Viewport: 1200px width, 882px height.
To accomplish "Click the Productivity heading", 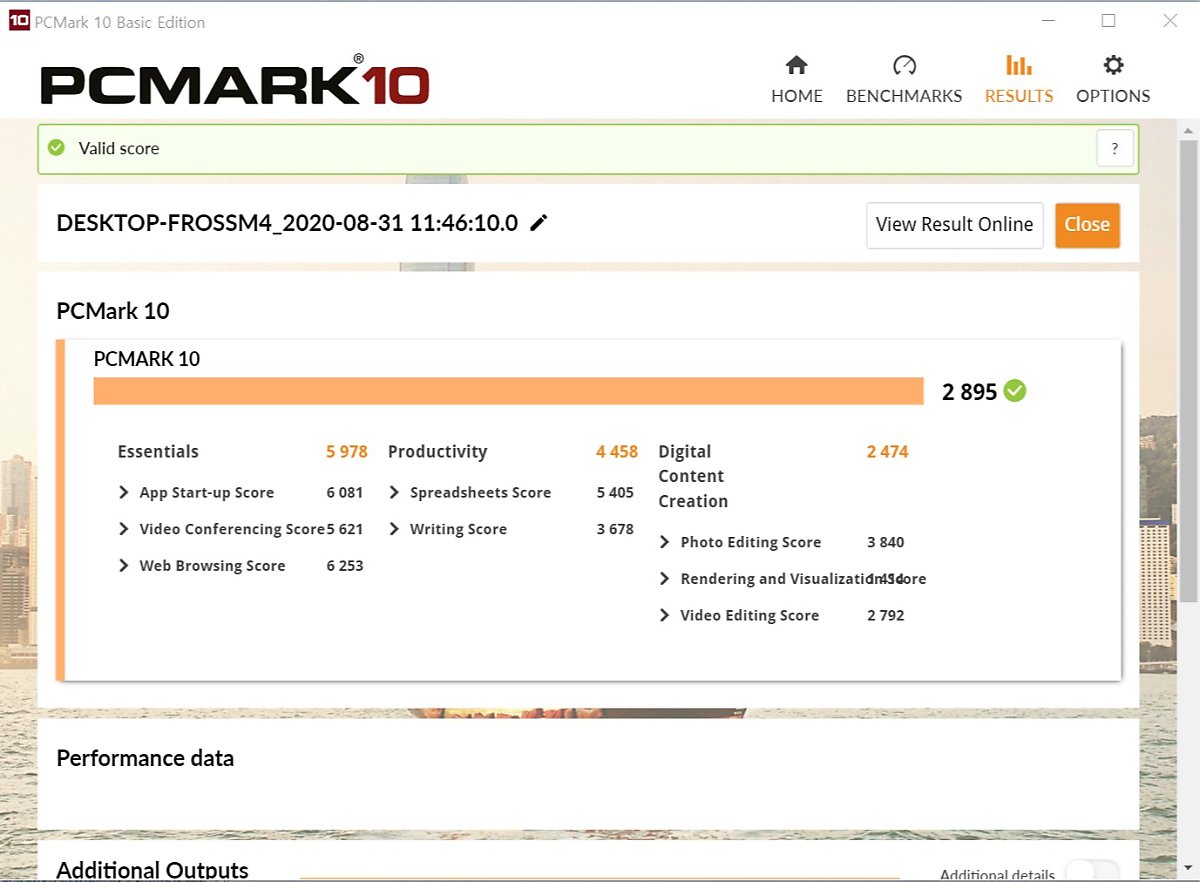I will click(x=437, y=452).
